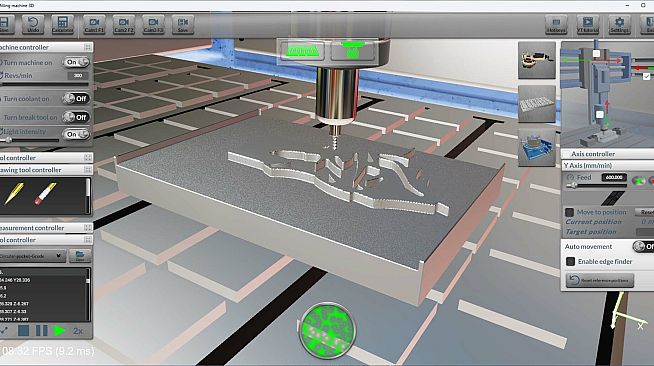Click the Feed value field 600.000
This screenshot has width=654, height=366.
[x=614, y=178]
